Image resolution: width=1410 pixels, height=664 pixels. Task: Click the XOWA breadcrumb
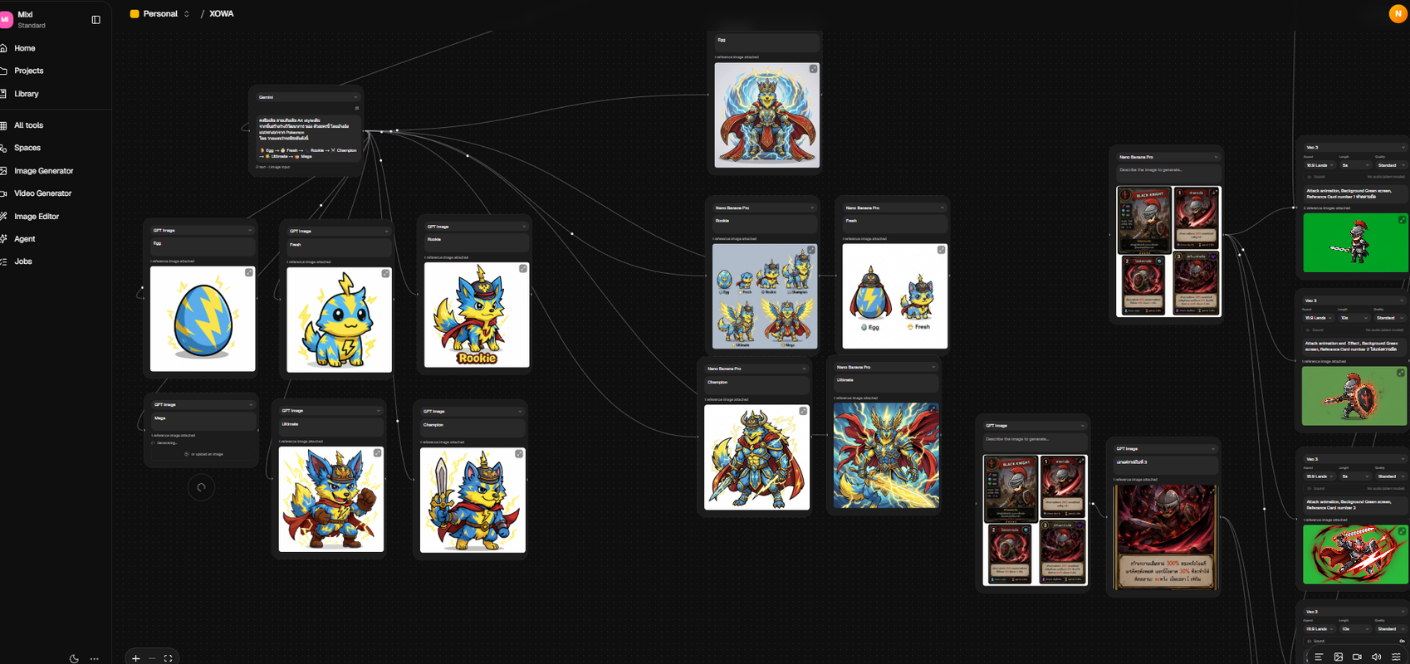tap(221, 14)
